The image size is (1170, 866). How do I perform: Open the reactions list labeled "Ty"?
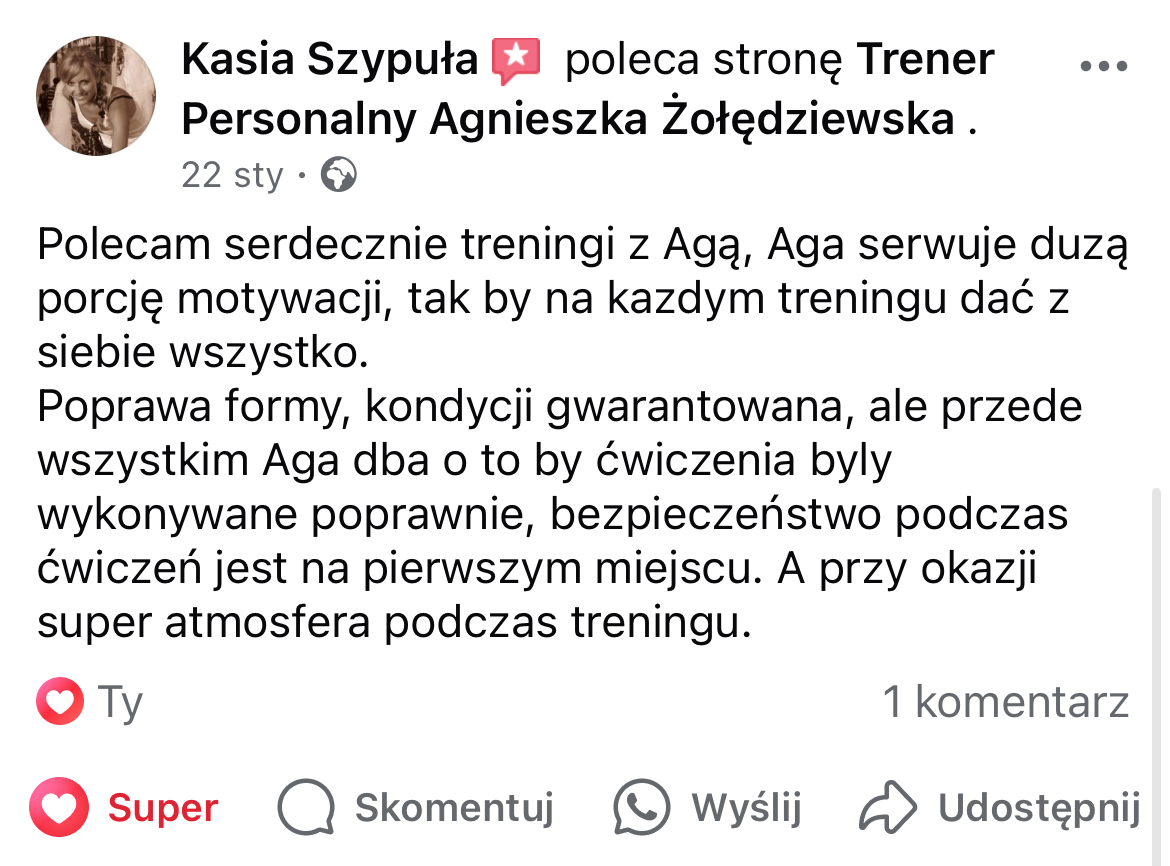pos(121,703)
